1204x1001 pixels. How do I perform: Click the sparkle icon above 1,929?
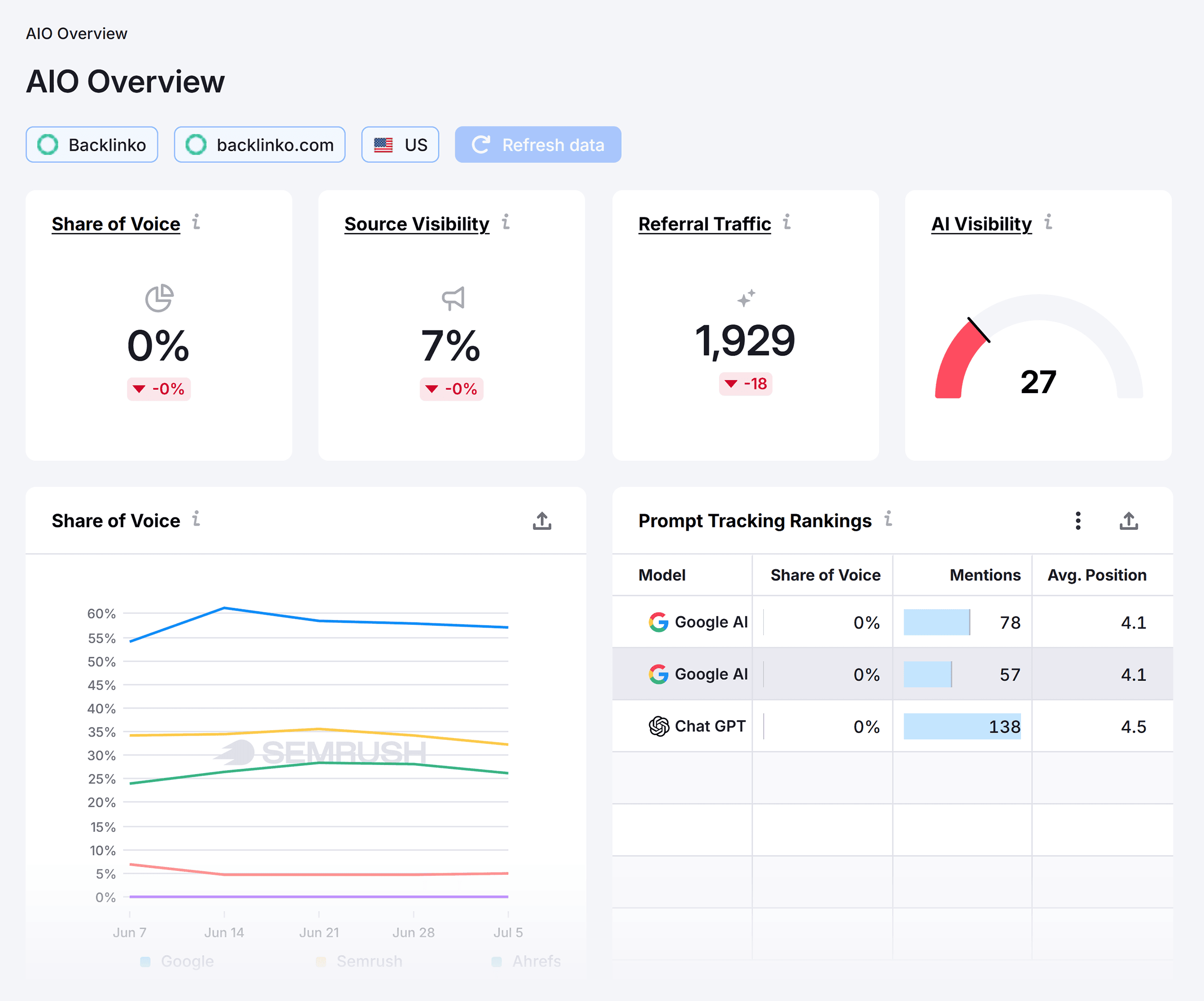[x=746, y=298]
